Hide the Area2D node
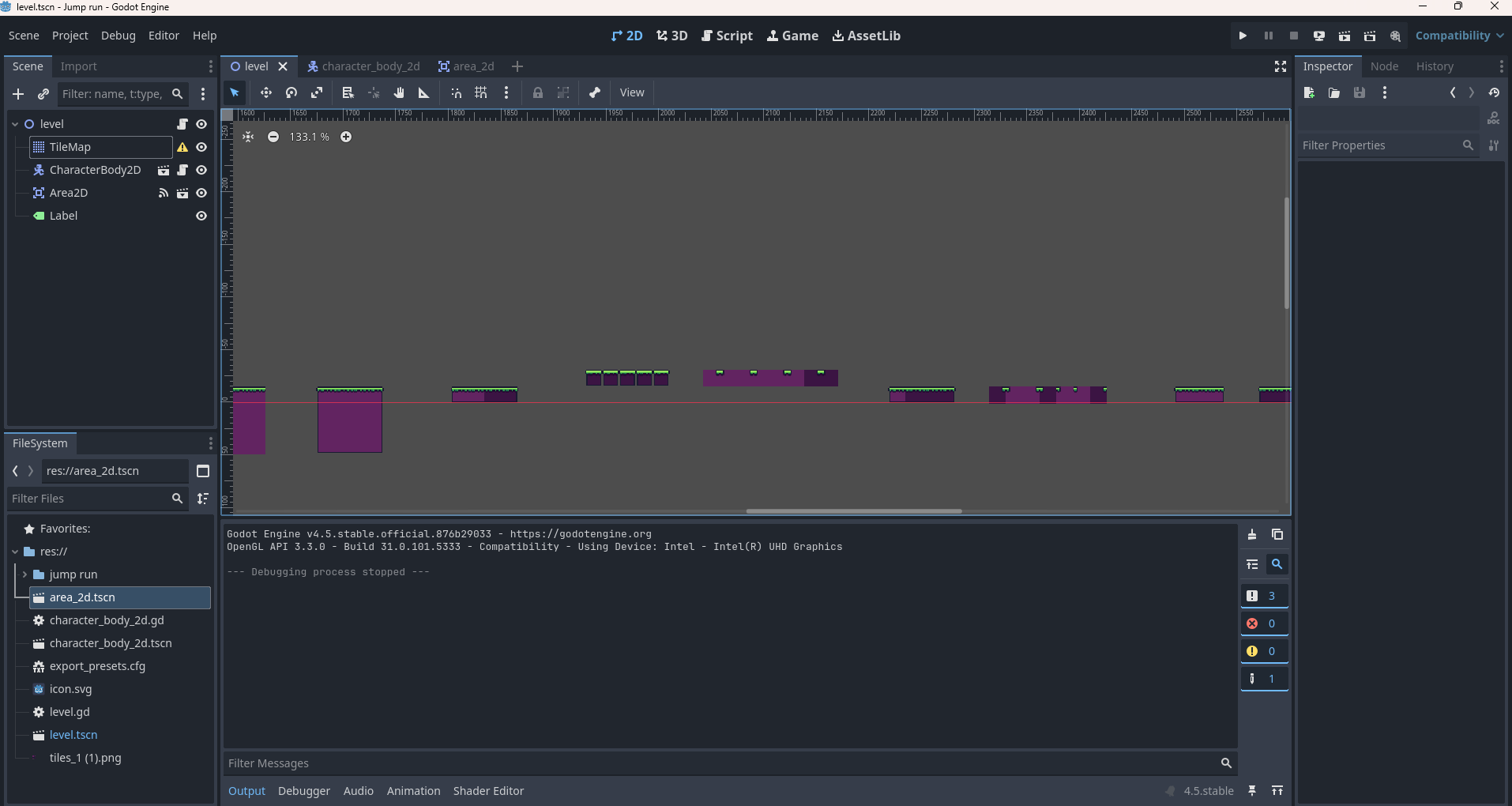Image resolution: width=1512 pixels, height=806 pixels. 201,193
